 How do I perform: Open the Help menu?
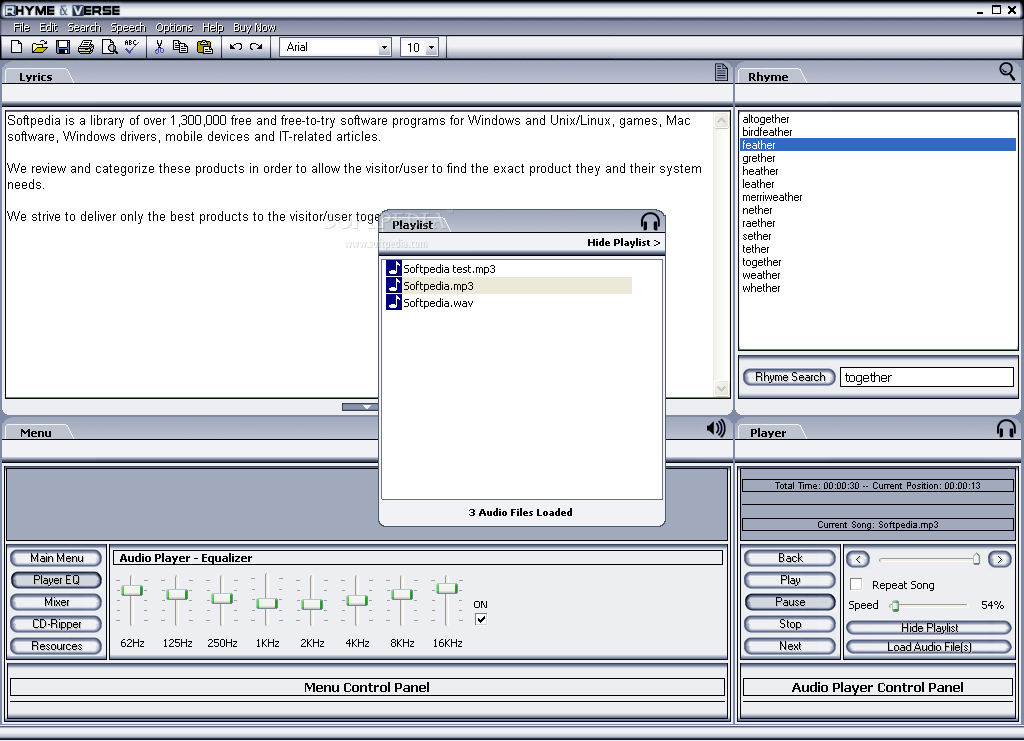pos(213,27)
